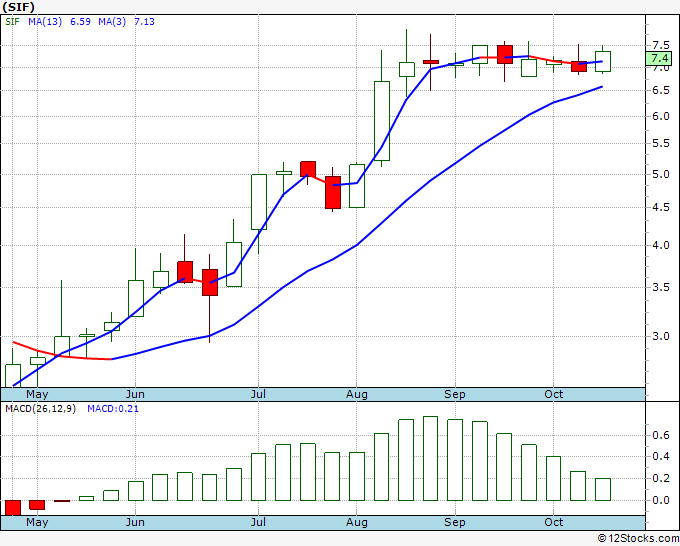Click the Aug label on the MACD axis
Screen dimensions: 680x546
click(x=356, y=522)
